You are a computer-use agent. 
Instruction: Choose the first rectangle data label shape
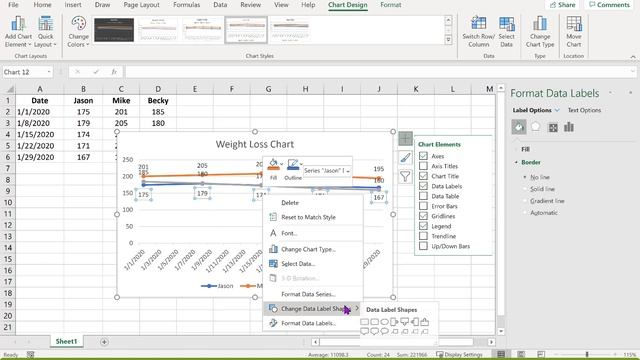coord(364,322)
